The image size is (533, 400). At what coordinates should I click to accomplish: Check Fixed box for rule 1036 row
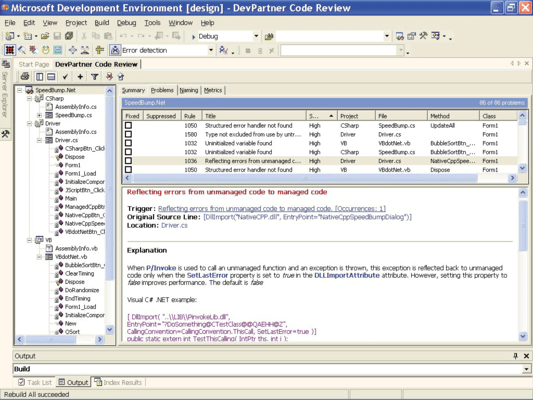coord(128,161)
